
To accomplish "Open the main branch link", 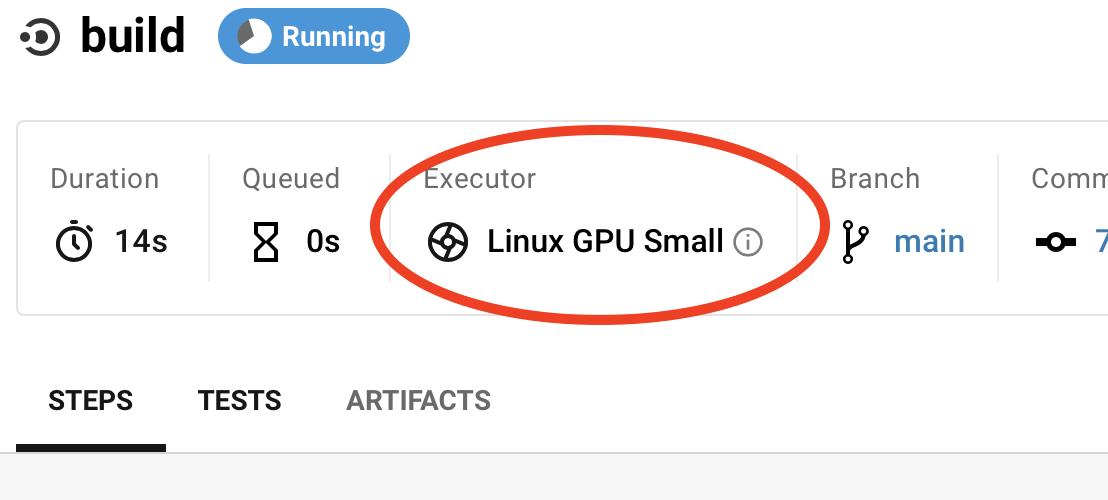I will click(x=929, y=242).
